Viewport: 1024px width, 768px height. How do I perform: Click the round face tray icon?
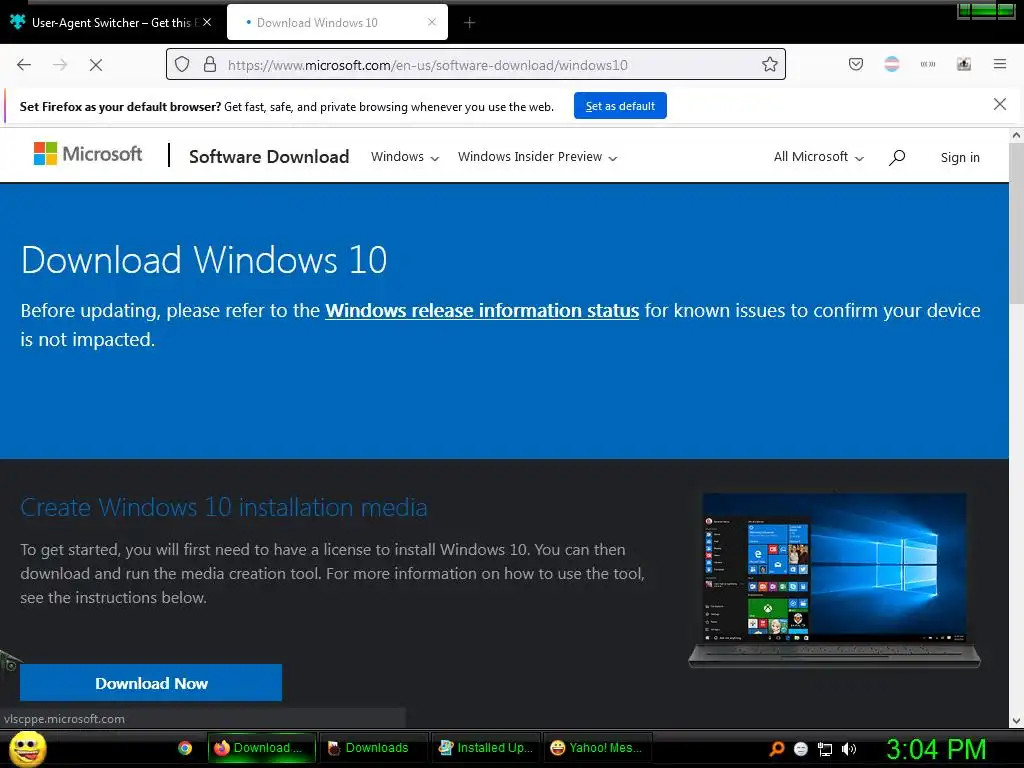click(801, 749)
